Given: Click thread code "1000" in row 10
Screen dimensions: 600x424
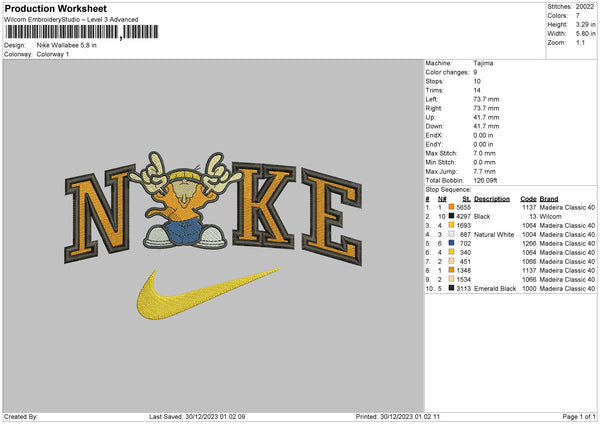Looking at the screenshot, I should [x=529, y=289].
